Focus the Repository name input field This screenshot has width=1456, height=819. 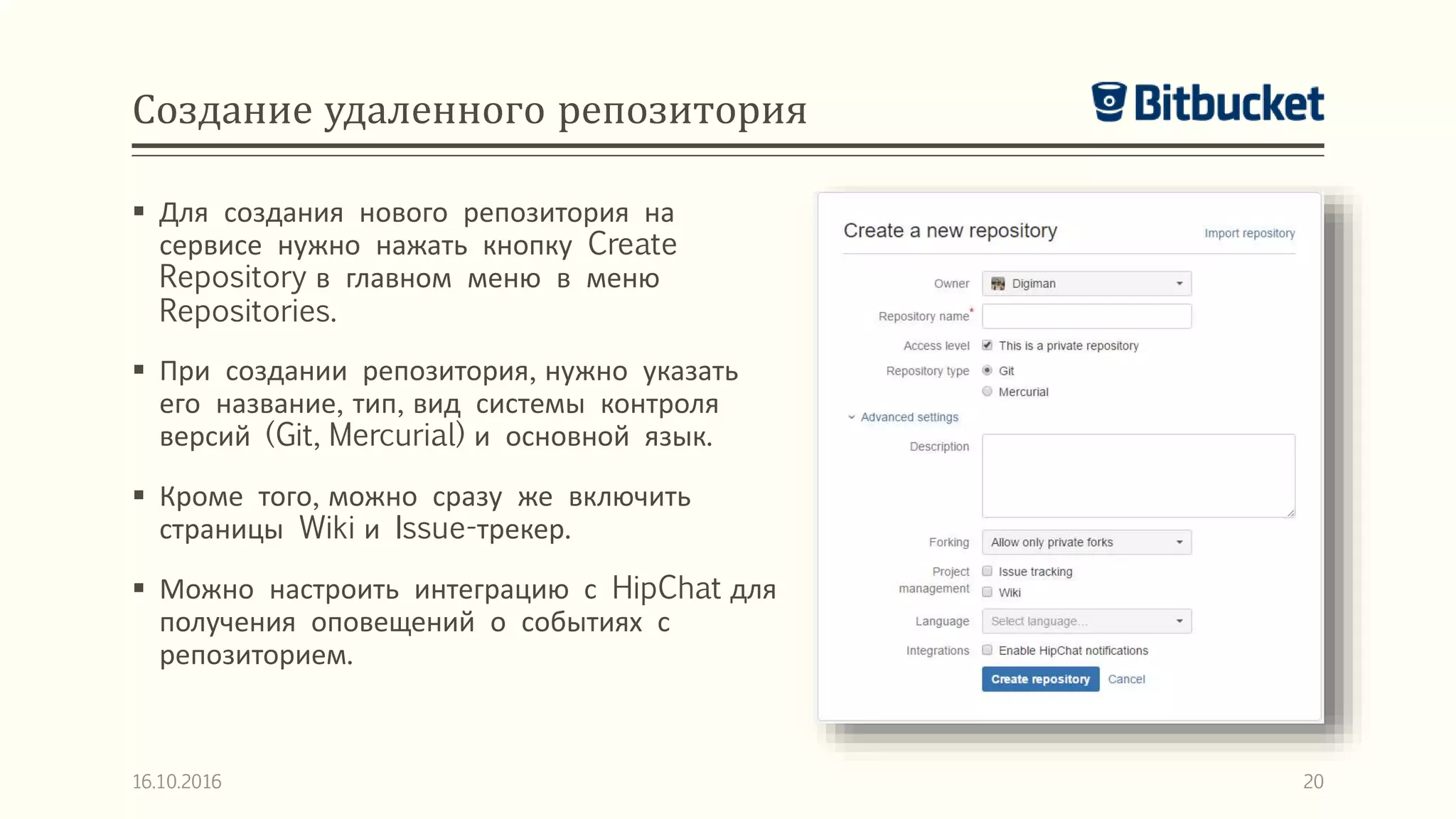(x=1086, y=316)
